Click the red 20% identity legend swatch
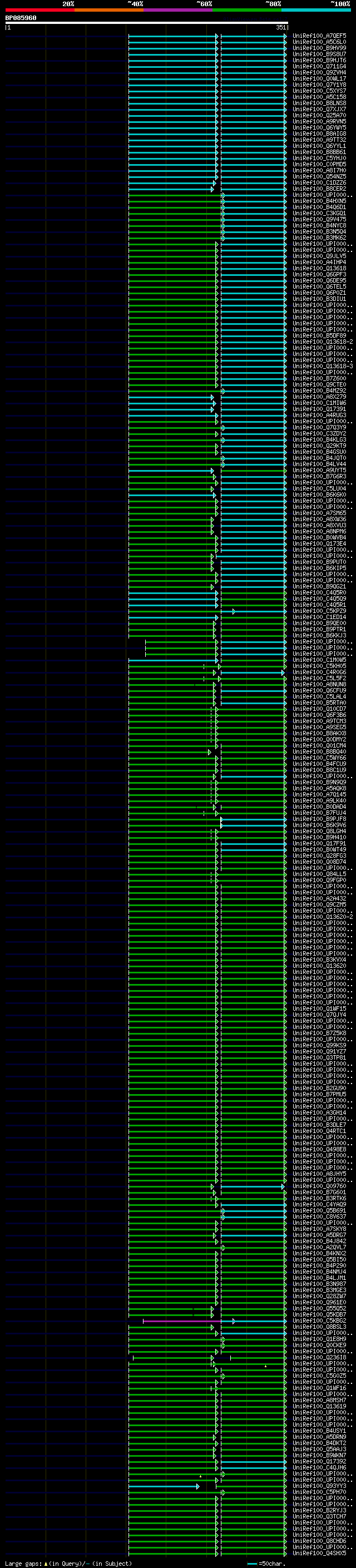This screenshot has height=1568, width=356. [39, 10]
